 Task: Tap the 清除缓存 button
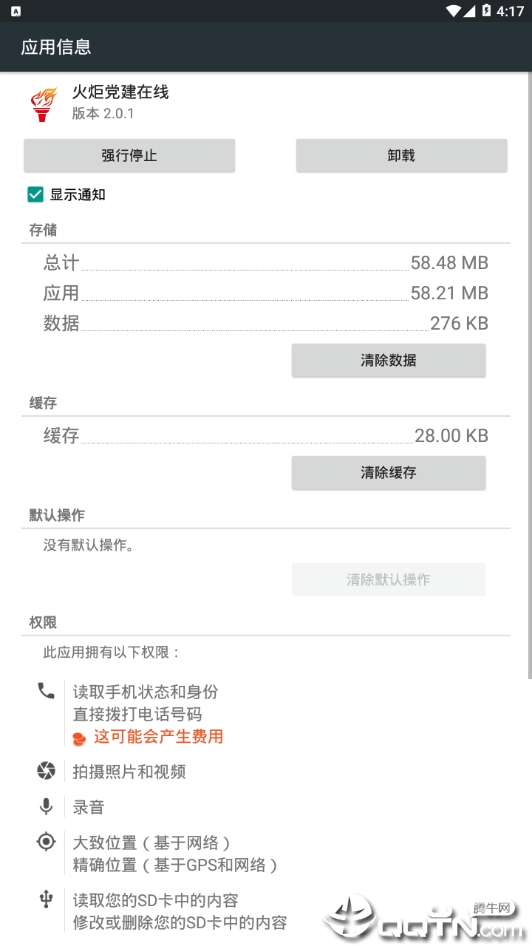tap(388, 473)
